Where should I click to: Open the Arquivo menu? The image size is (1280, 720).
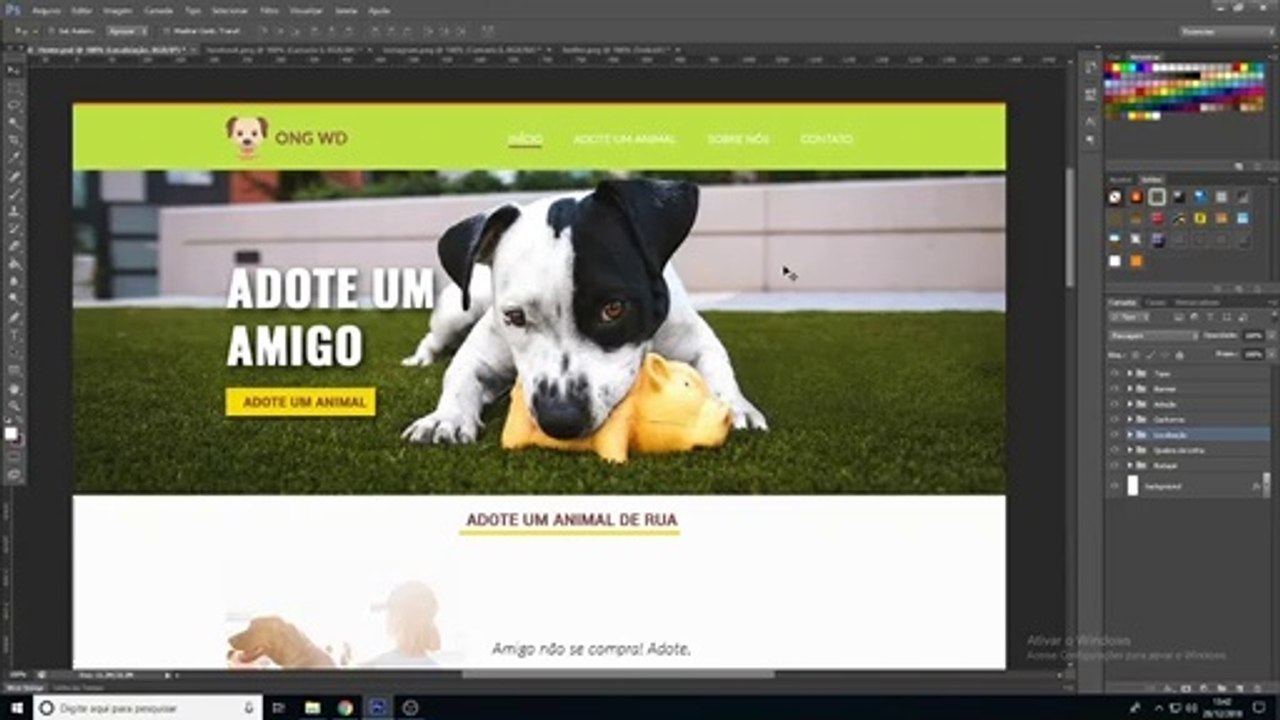click(x=46, y=10)
